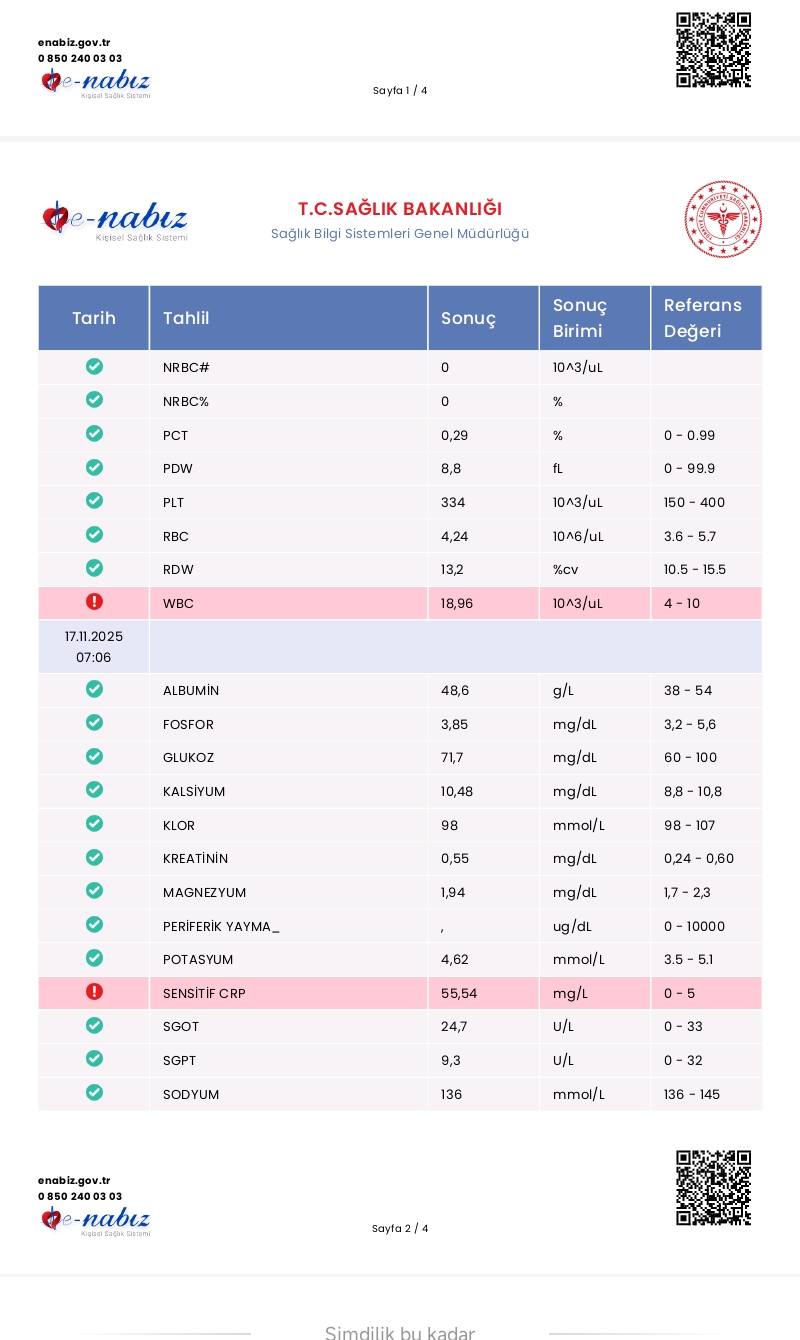Click the enabiz.gov.tr link at top
The height and width of the screenshot is (1340, 800).
click(x=74, y=43)
